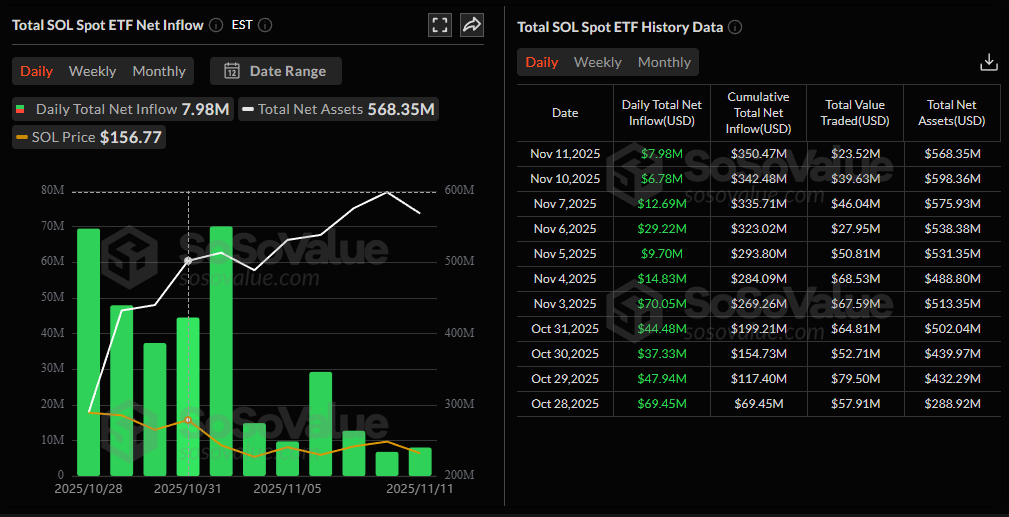Click the Total Value Traded(USD) column header
Screen dimensions: 1009x517
(x=857, y=112)
